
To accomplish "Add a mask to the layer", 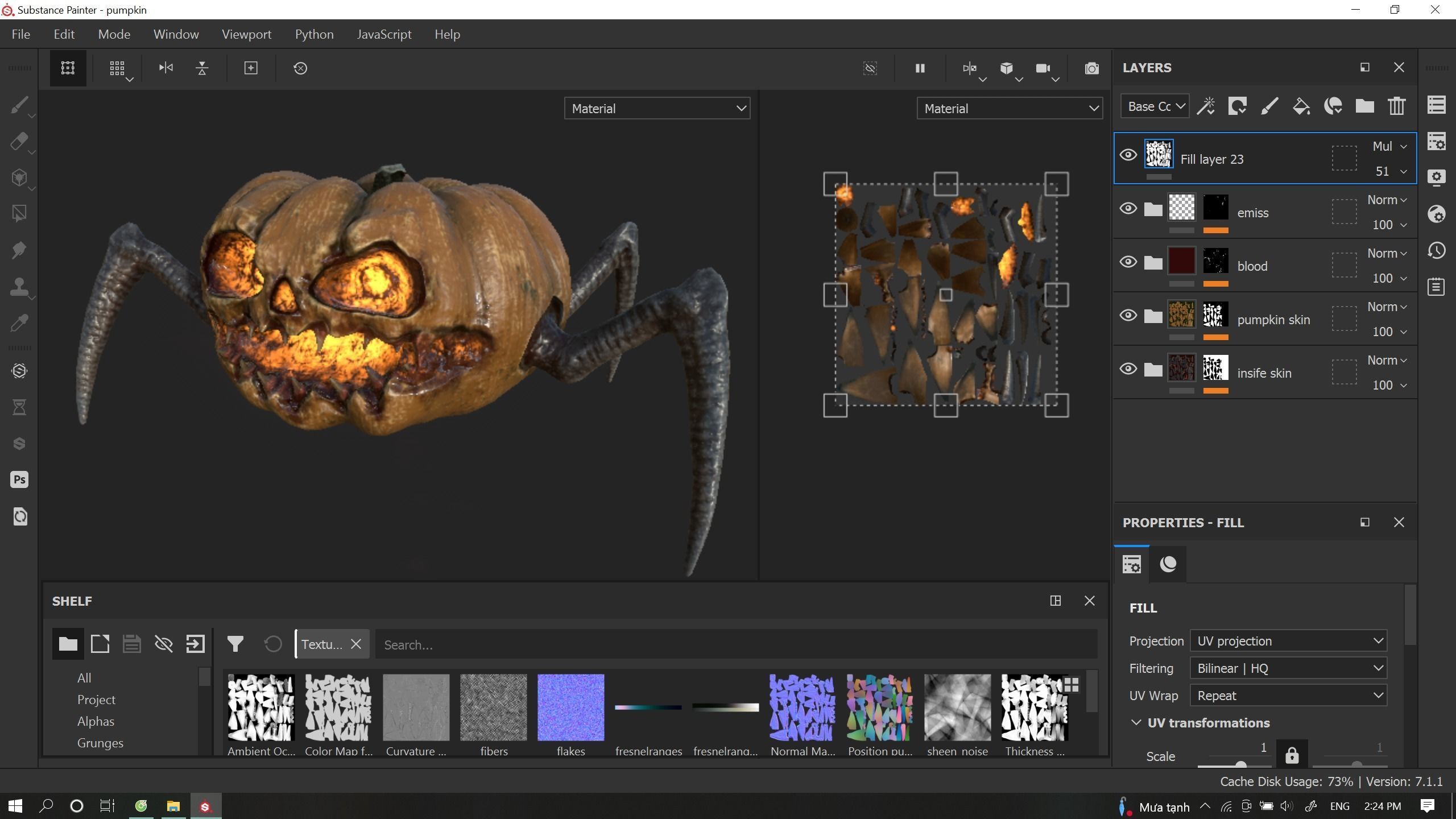I will click(1238, 106).
